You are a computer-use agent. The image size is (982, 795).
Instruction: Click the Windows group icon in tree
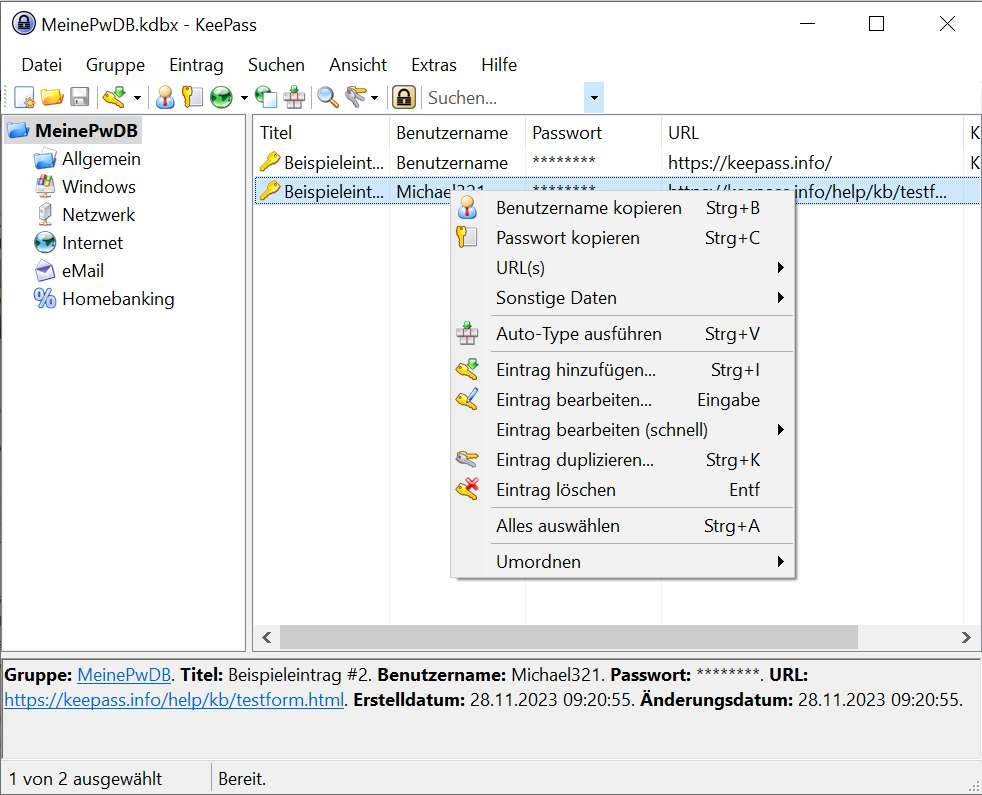[44, 187]
